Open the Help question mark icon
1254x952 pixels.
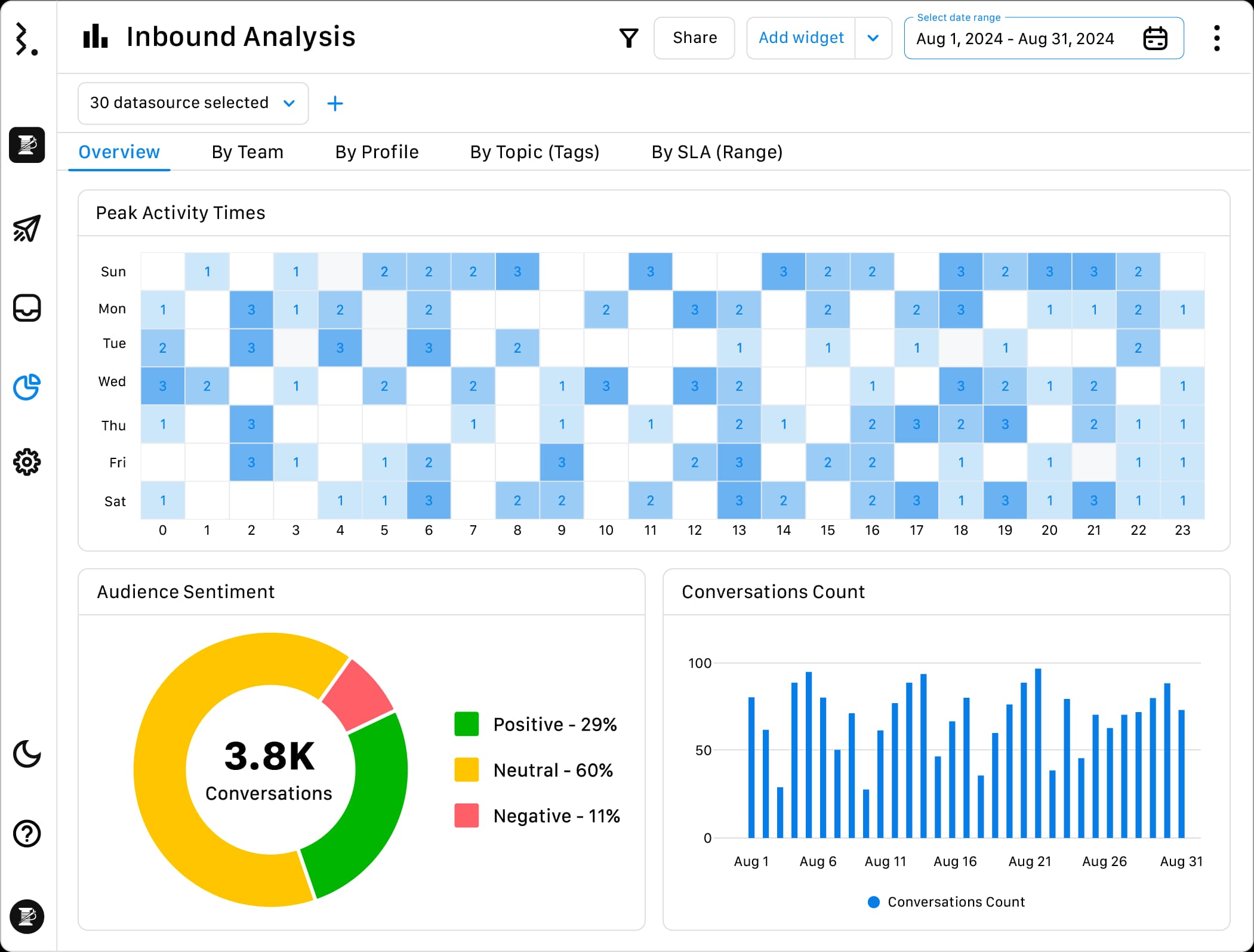[x=27, y=834]
